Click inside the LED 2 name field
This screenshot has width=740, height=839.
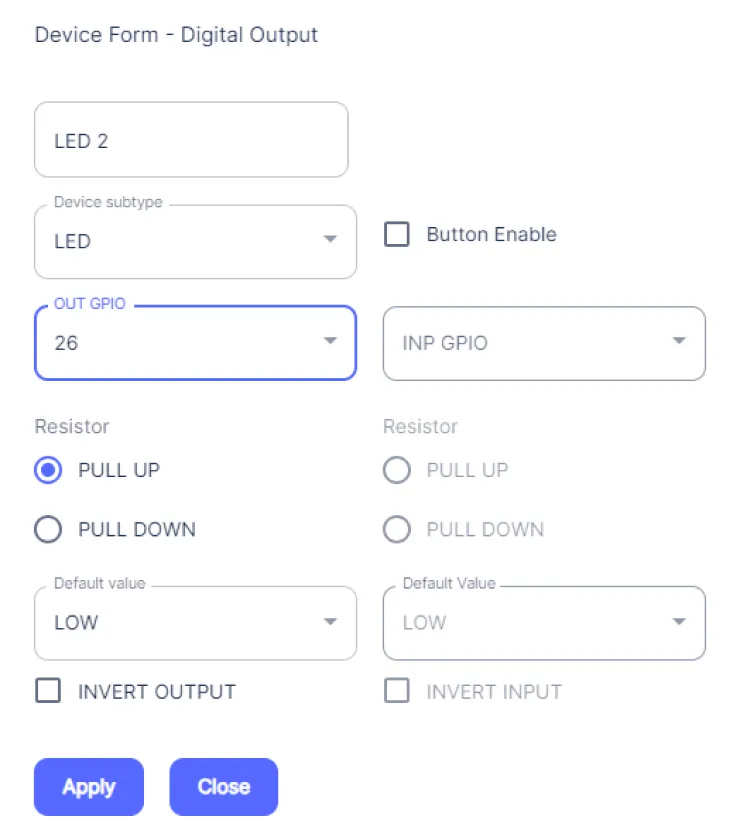[x=190, y=139]
